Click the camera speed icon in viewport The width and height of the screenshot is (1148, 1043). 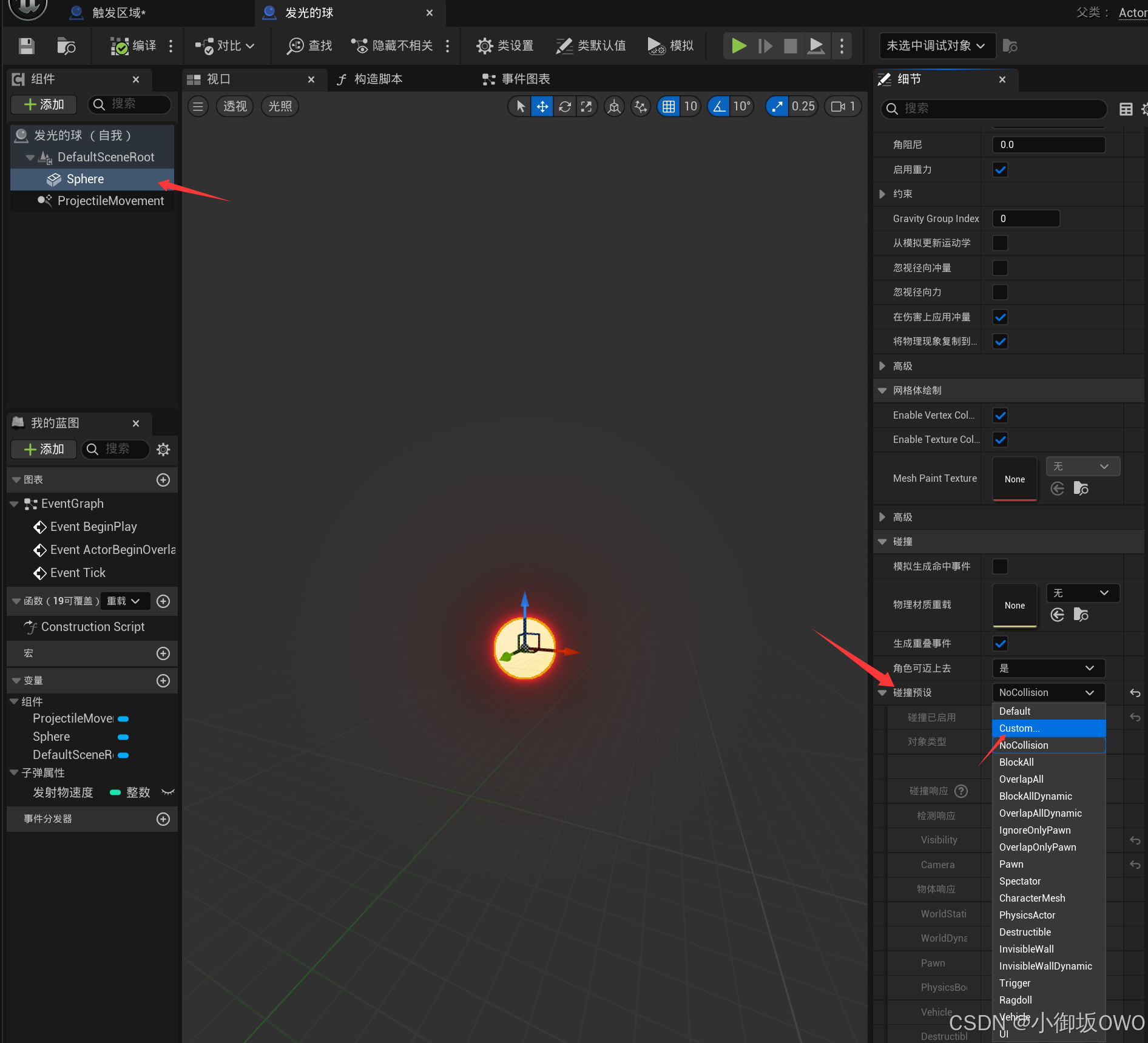click(838, 107)
